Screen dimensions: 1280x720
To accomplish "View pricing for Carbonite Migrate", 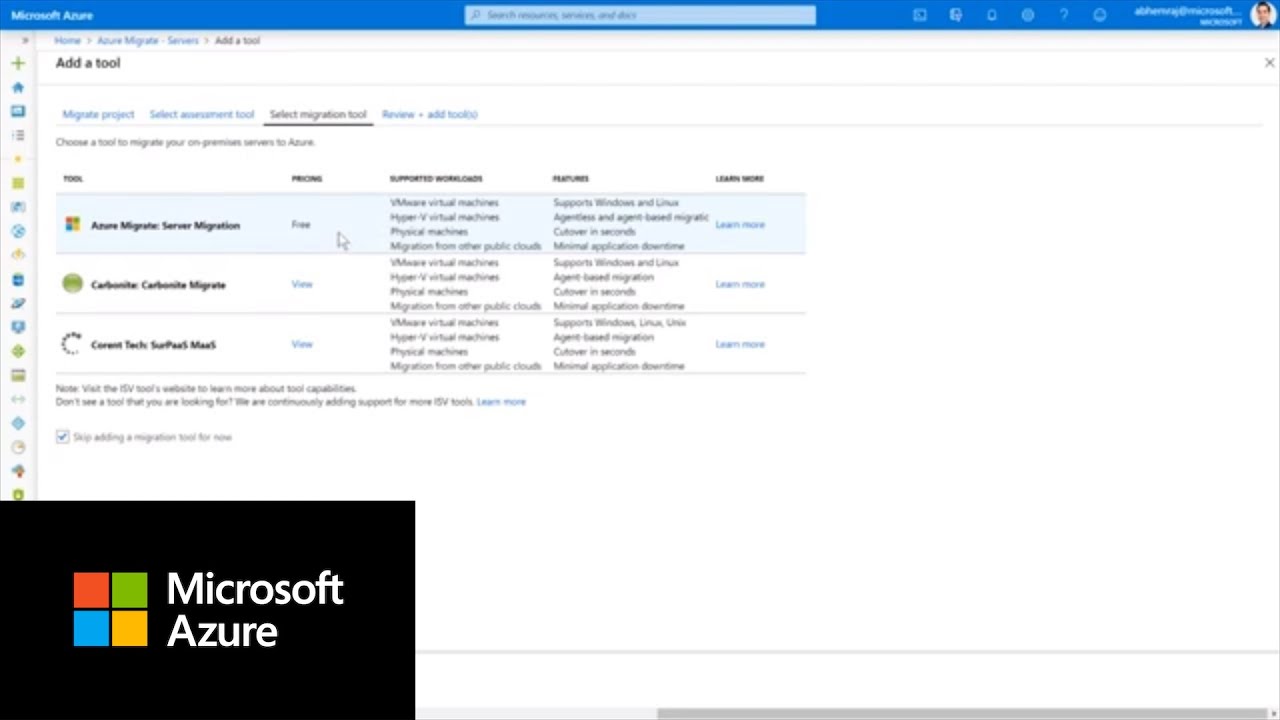I will click(x=302, y=284).
